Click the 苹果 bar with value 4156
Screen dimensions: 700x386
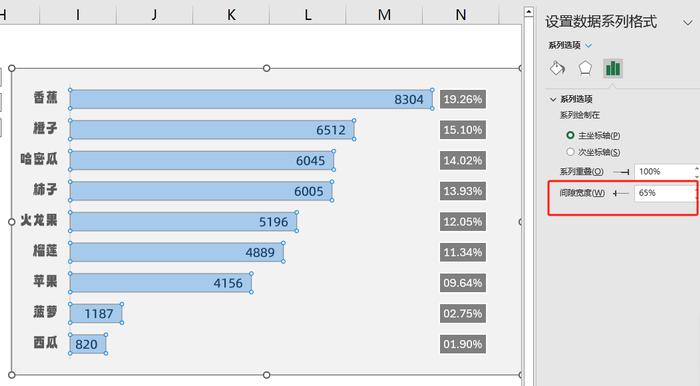pyautogui.click(x=161, y=283)
